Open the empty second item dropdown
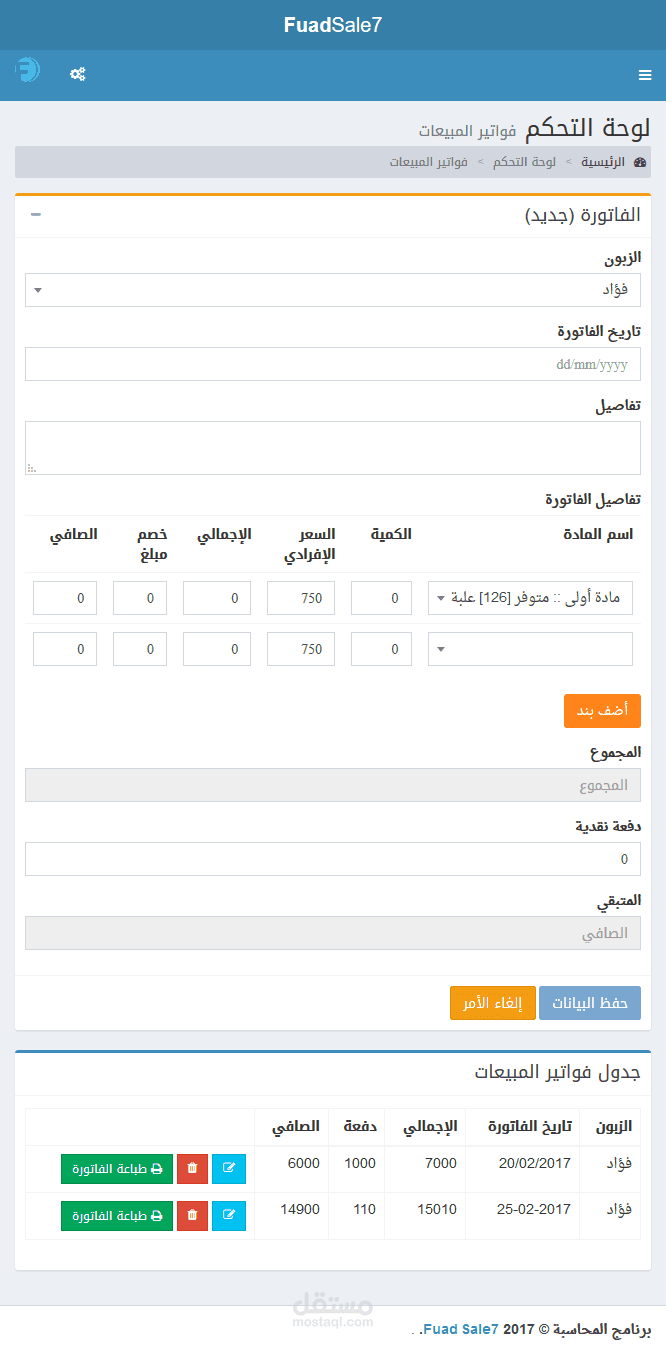Image resolution: width=666 pixels, height=1356 pixels. (x=530, y=649)
